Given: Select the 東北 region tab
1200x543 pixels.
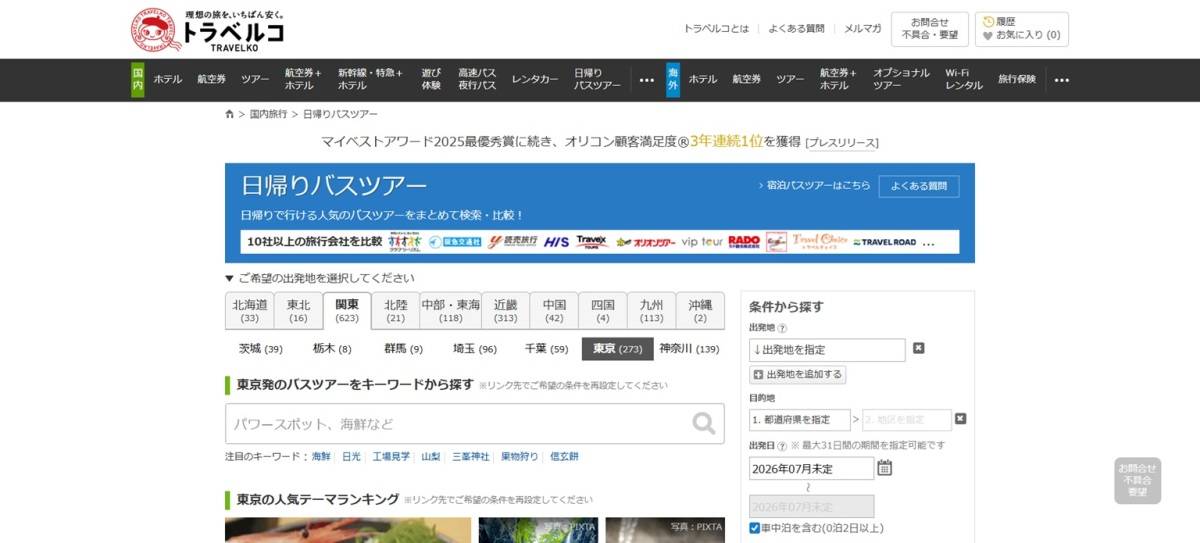Looking at the screenshot, I should pos(298,310).
